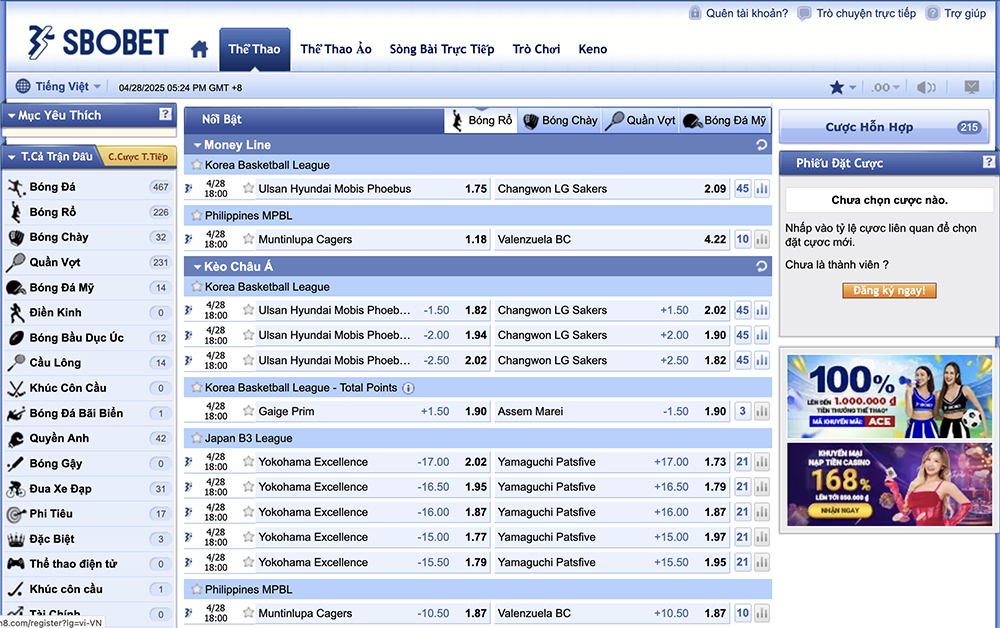Open the Tiếng Việt language dropdown
1000x628 pixels.
tap(59, 86)
